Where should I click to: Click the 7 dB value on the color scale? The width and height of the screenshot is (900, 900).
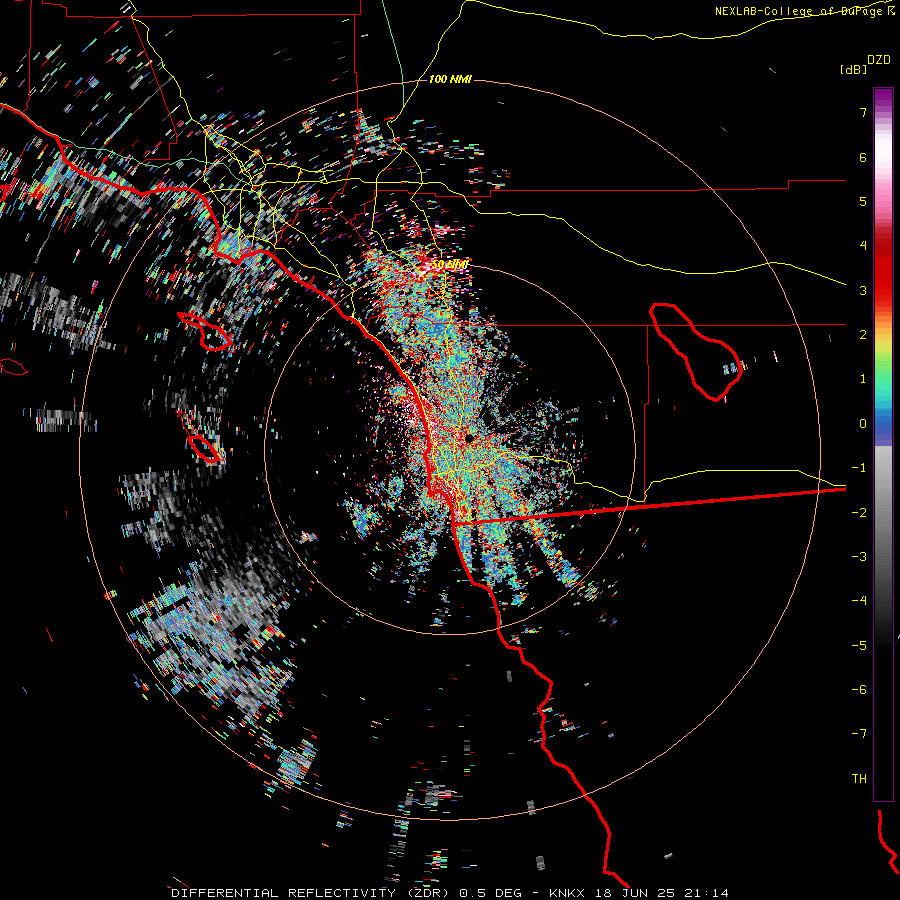point(863,112)
